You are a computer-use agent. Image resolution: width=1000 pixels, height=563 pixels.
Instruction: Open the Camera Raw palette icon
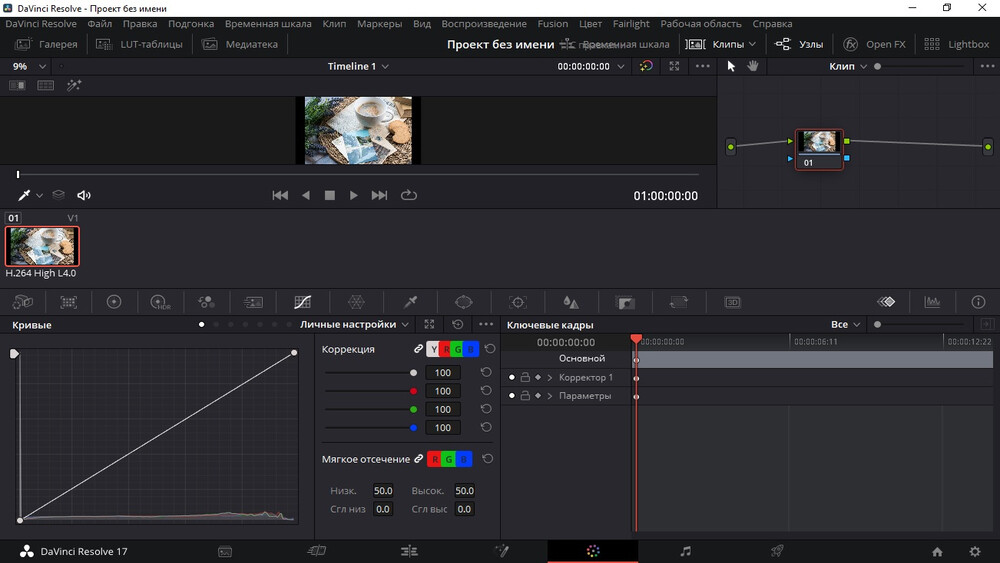pyautogui.click(x=22, y=302)
